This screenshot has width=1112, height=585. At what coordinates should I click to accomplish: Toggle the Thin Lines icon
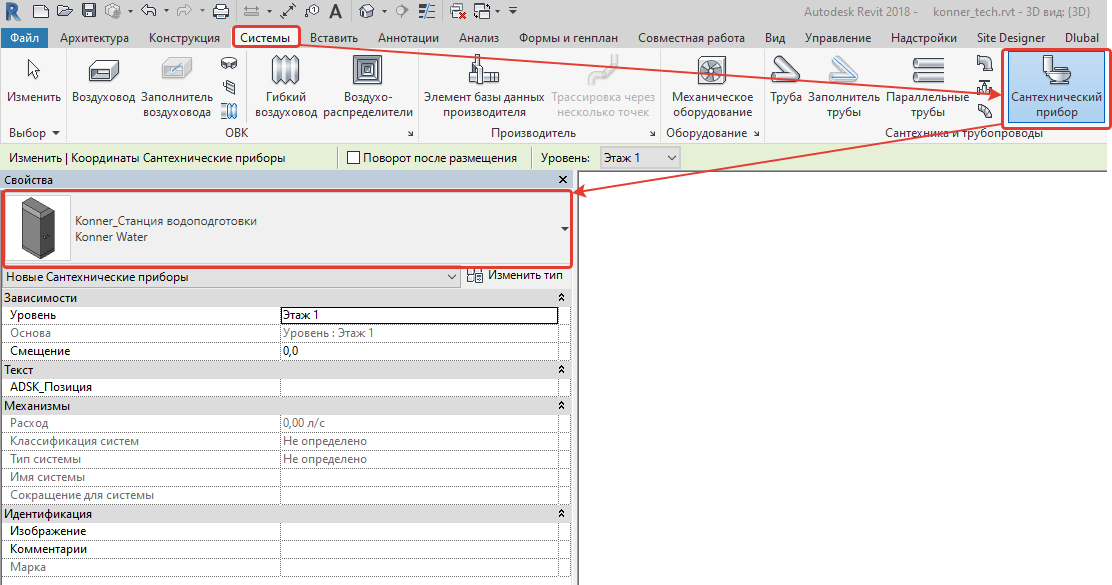coord(426,11)
